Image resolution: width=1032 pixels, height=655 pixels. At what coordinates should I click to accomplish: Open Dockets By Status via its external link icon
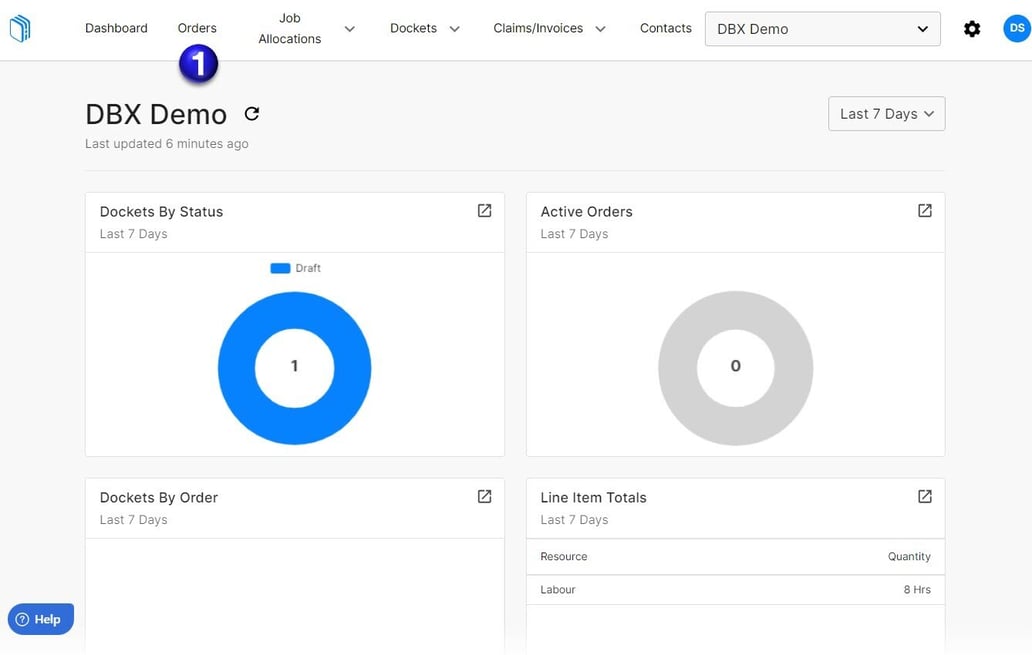484,210
